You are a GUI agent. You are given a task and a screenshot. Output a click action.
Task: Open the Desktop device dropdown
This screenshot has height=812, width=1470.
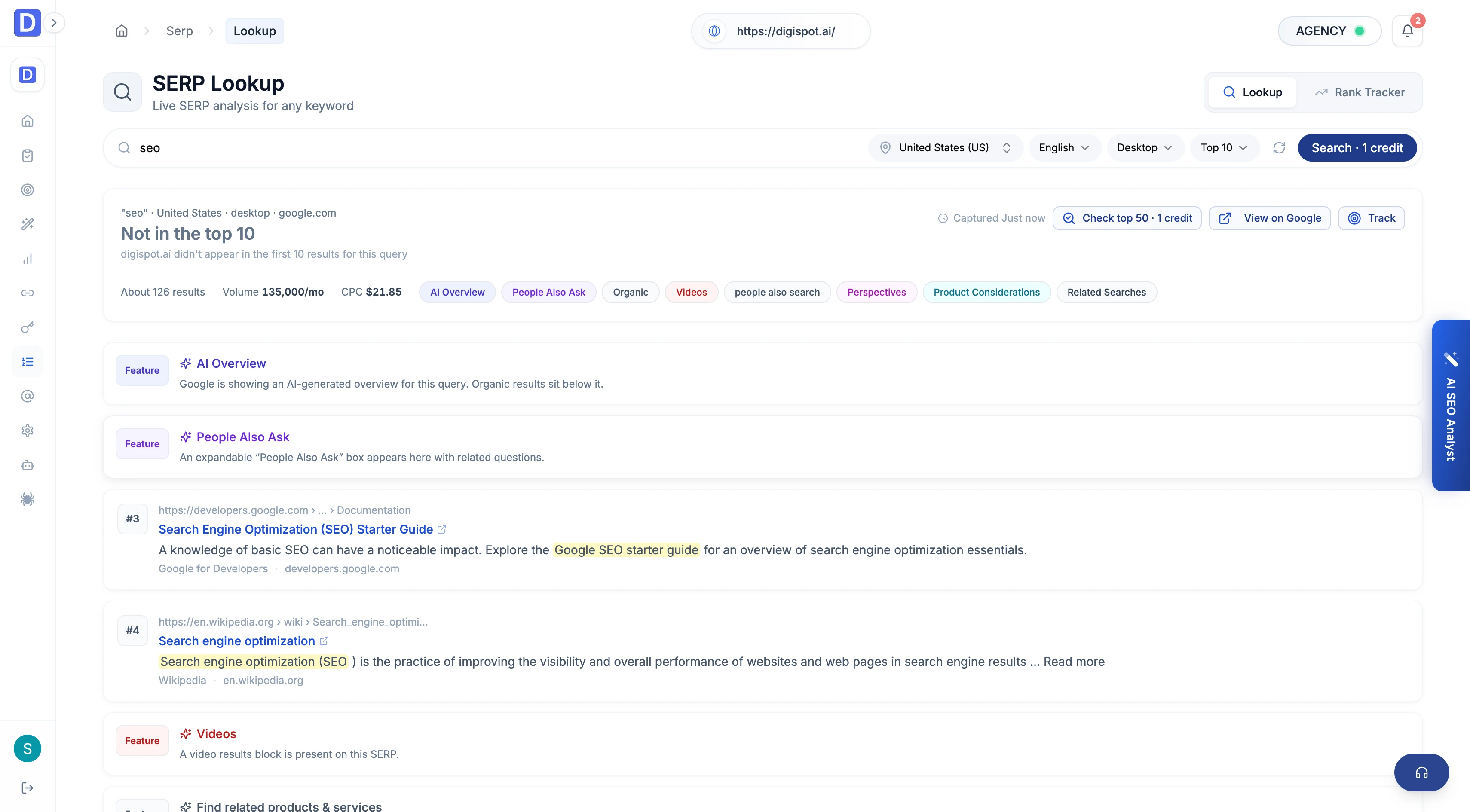coord(1145,148)
